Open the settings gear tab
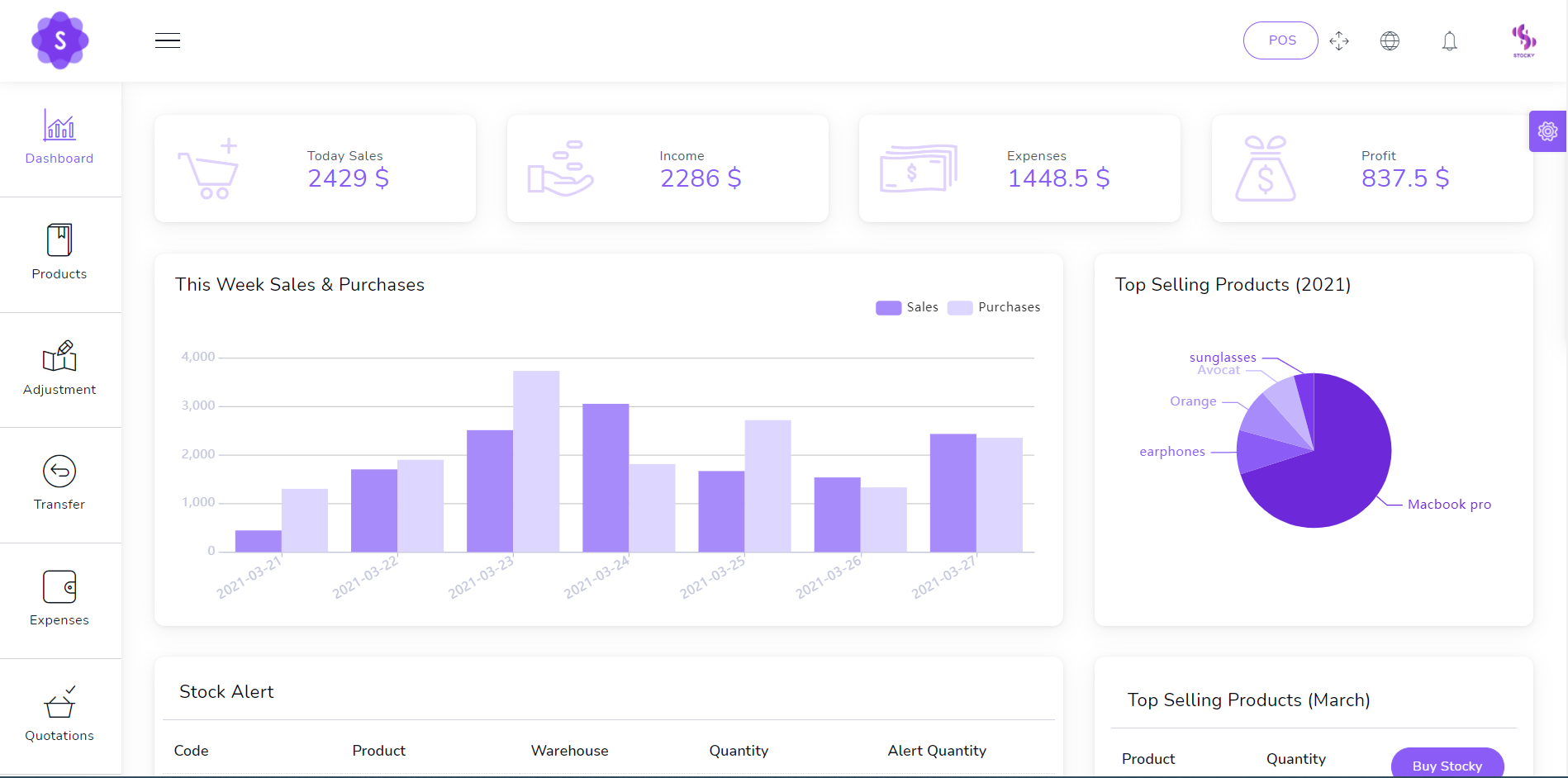 (x=1548, y=131)
